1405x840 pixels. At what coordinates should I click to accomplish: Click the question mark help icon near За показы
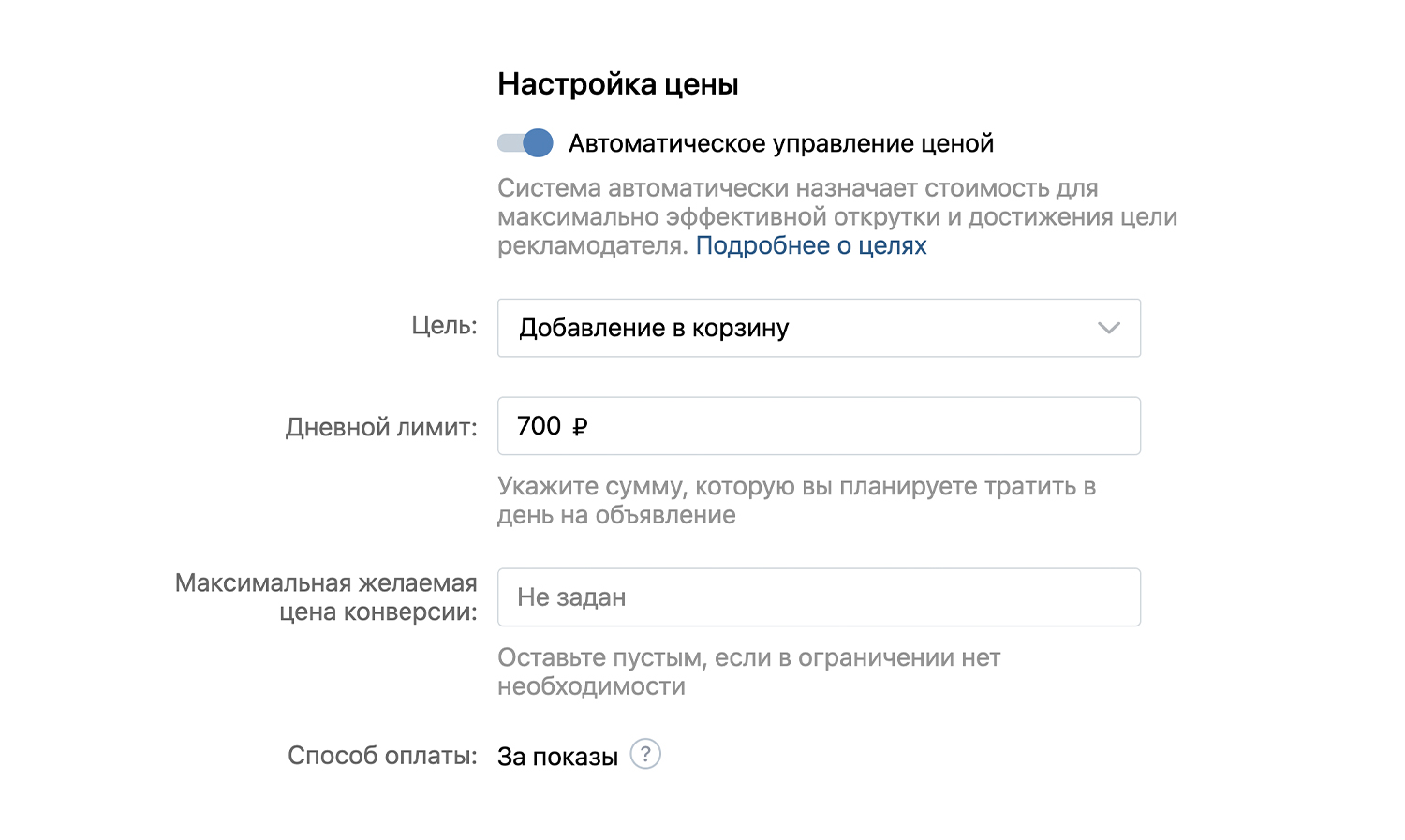tap(645, 755)
